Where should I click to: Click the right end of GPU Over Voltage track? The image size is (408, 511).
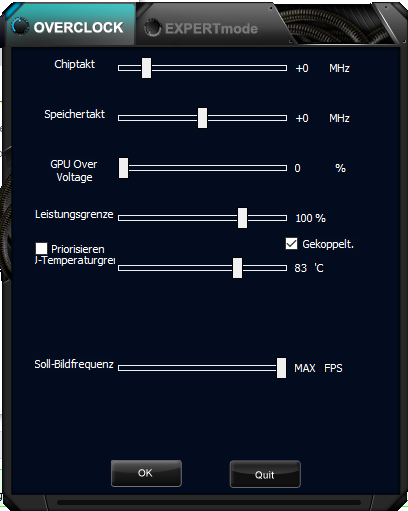pos(284,168)
